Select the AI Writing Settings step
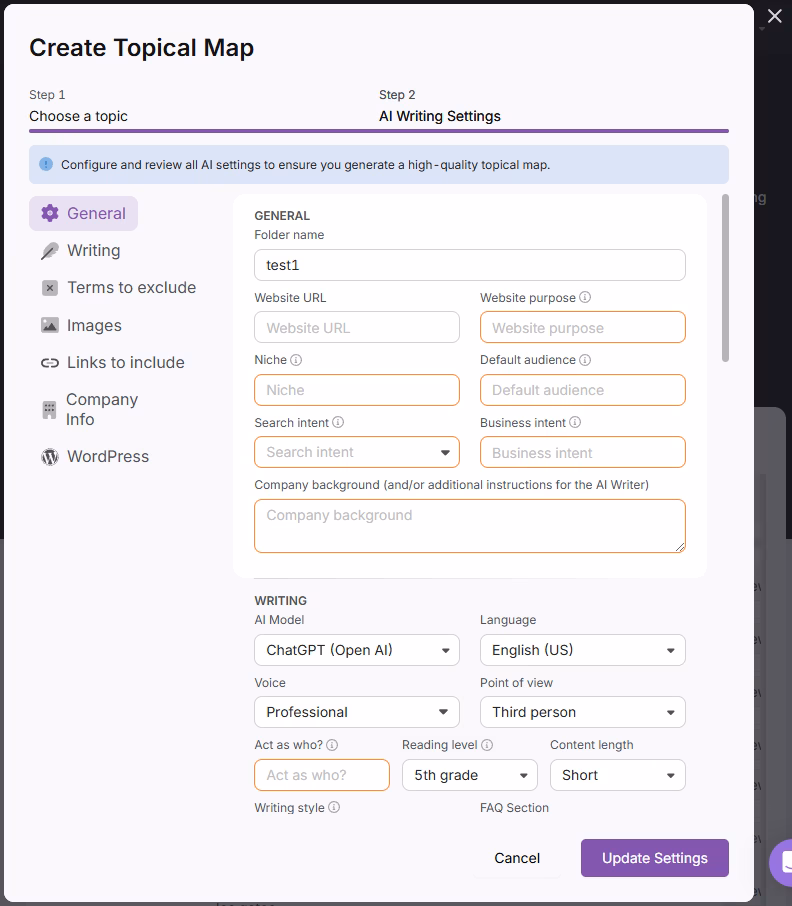Image resolution: width=792 pixels, height=906 pixels. [x=440, y=116]
